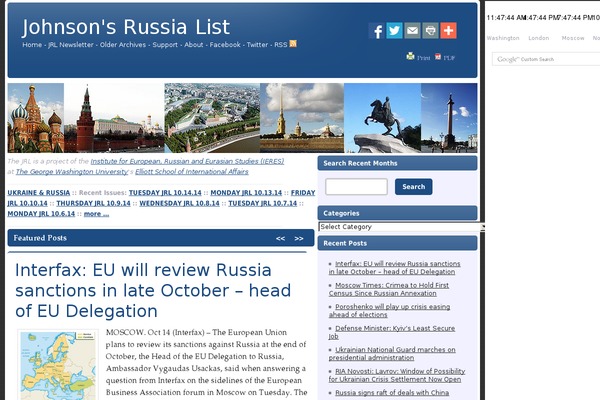Click the small Print icon in header

(x=410, y=57)
